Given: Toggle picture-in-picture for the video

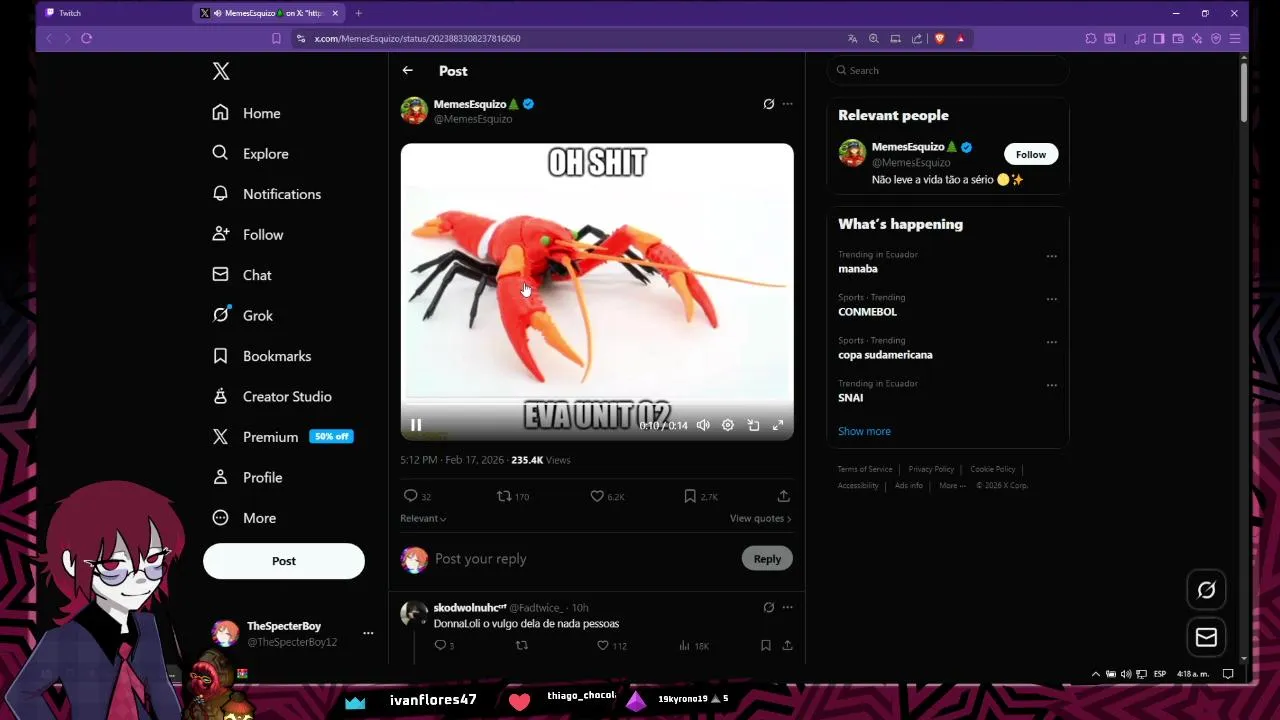Looking at the screenshot, I should [753, 425].
